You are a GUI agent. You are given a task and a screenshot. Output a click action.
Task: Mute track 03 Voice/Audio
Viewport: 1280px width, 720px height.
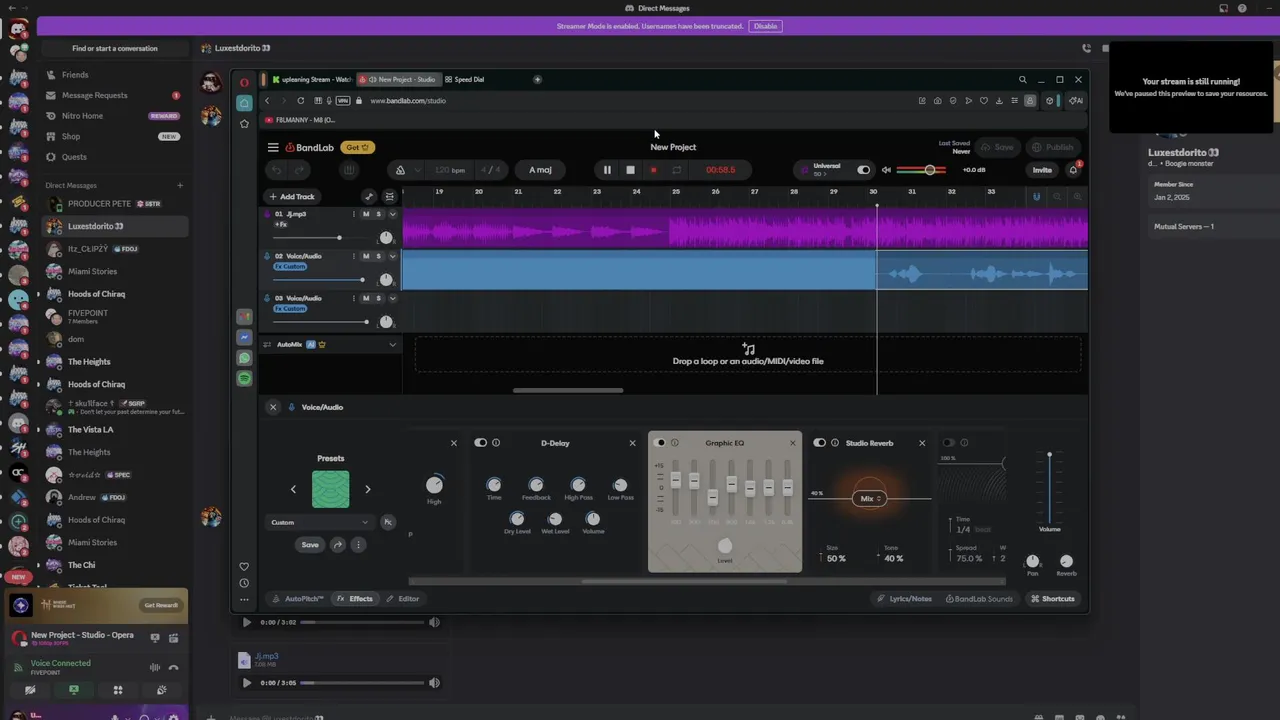pyautogui.click(x=366, y=298)
